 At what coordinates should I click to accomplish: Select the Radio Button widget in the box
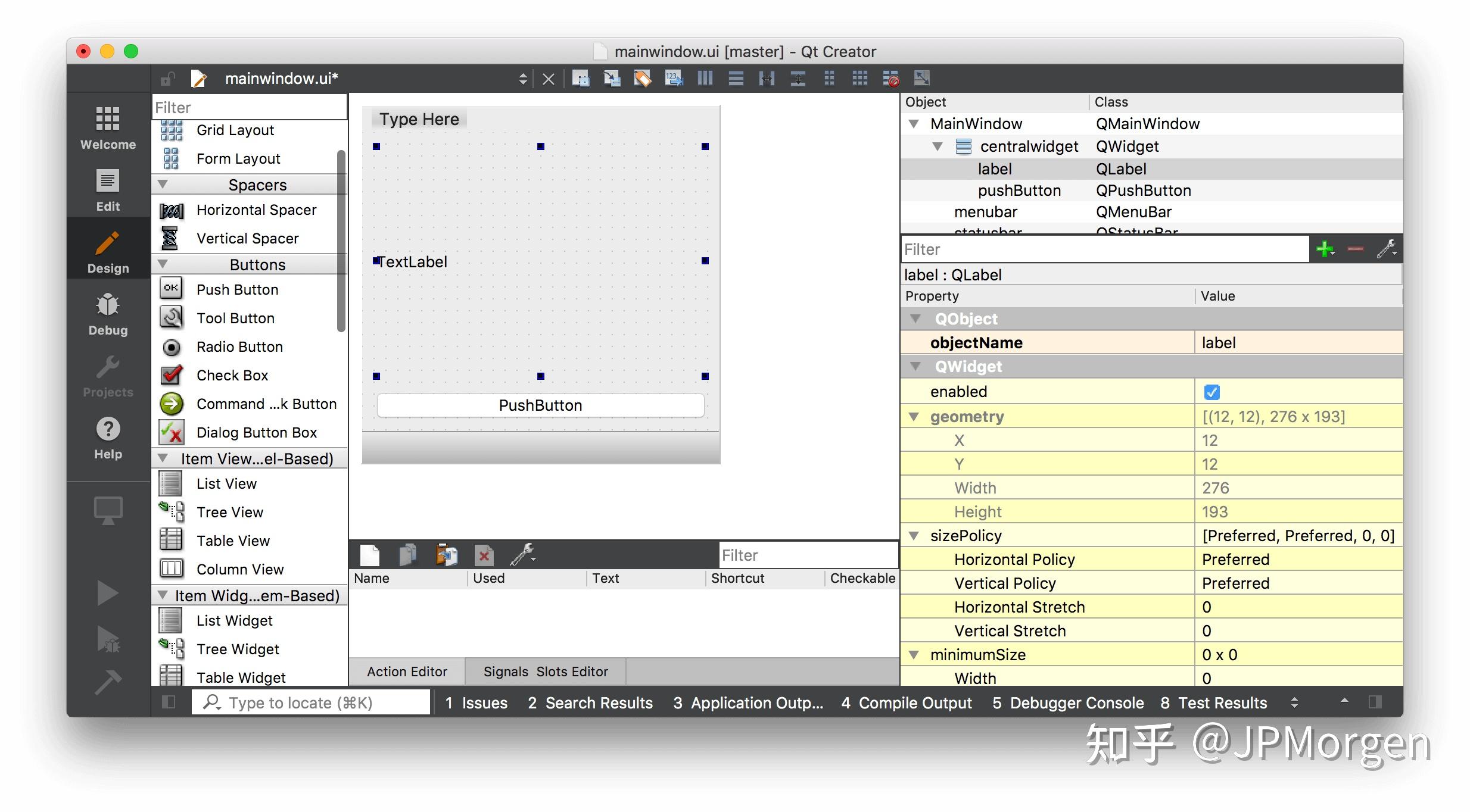239,346
